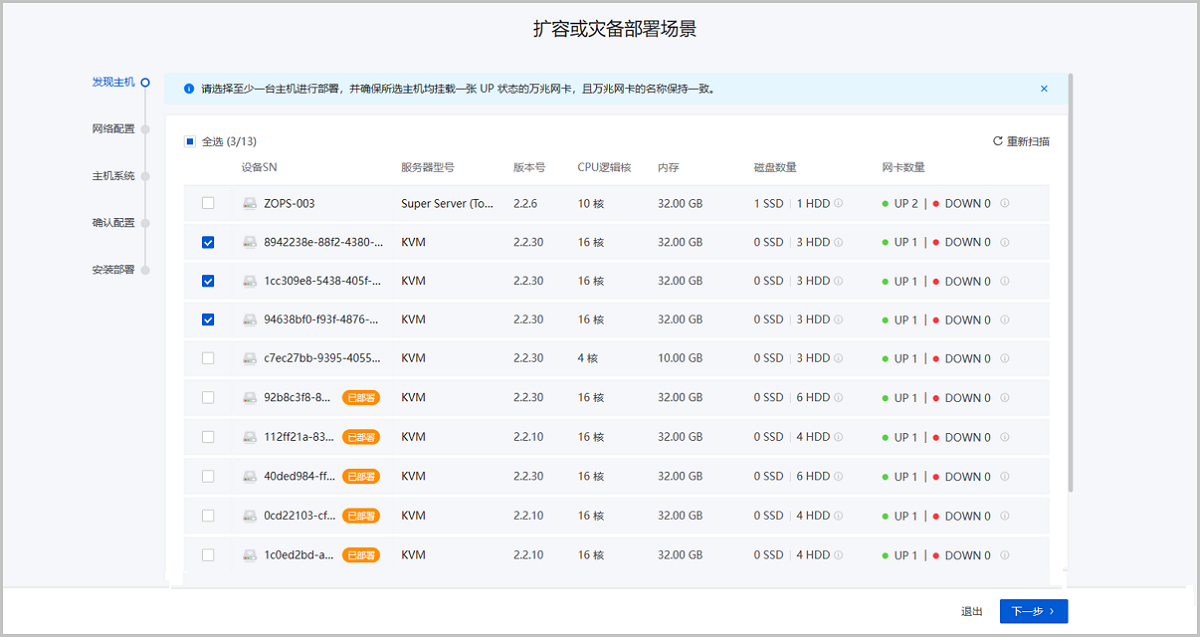The image size is (1200, 637).
Task: Click NIC info icon in ZOPS-003 row
Action: click(1004, 203)
